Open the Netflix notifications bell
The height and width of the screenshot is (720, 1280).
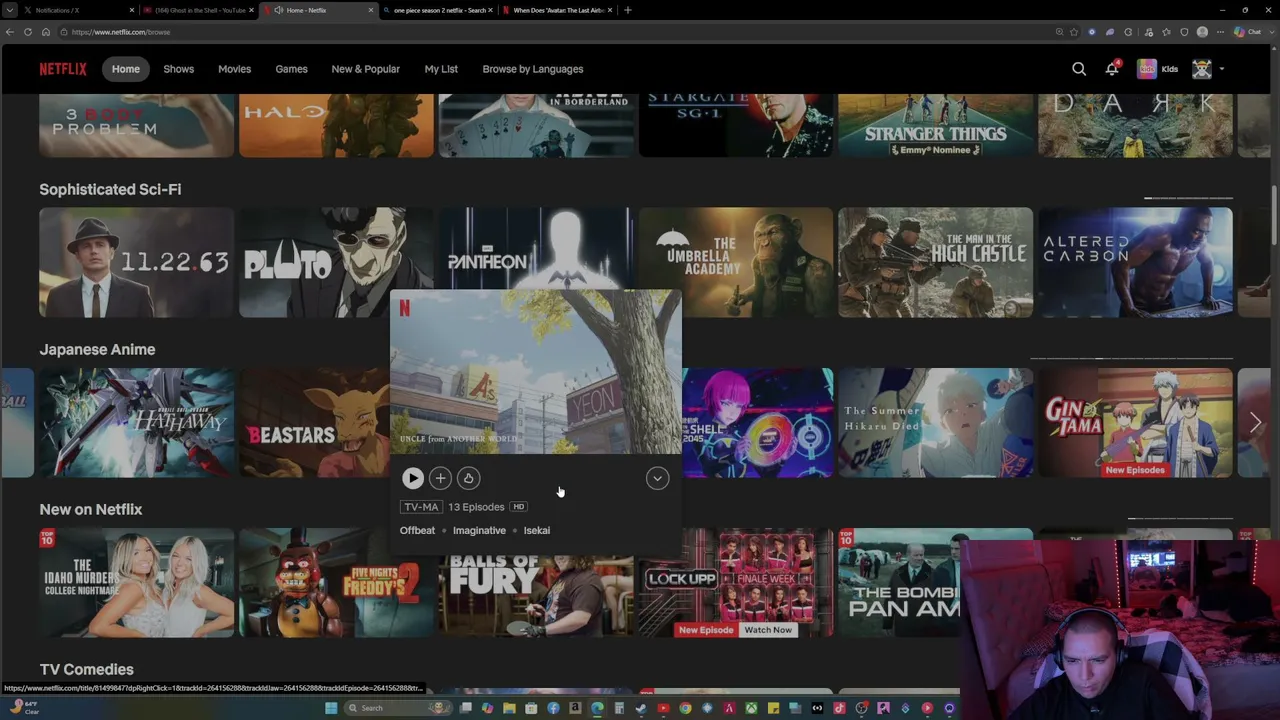(1112, 69)
